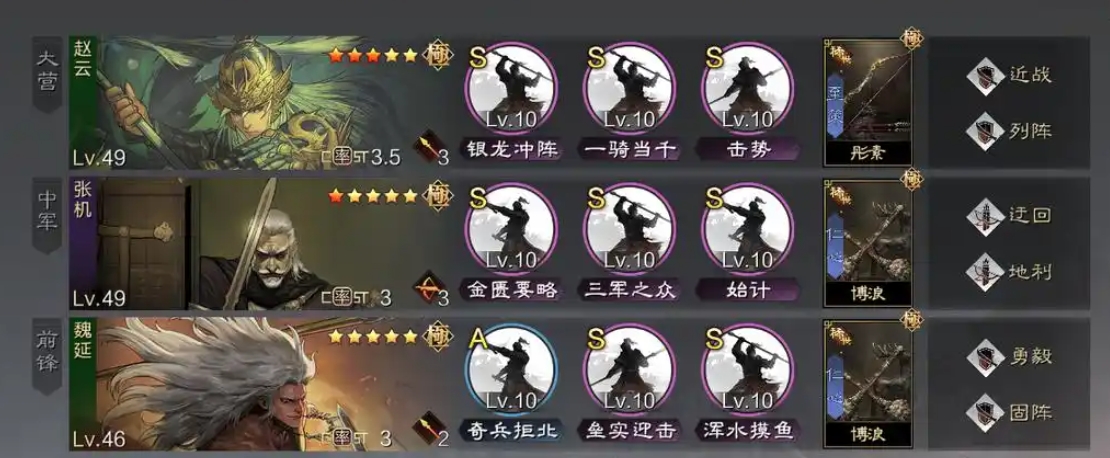Open the 迂回 tactic entry
This screenshot has width=1110, height=458.
[x=1009, y=215]
